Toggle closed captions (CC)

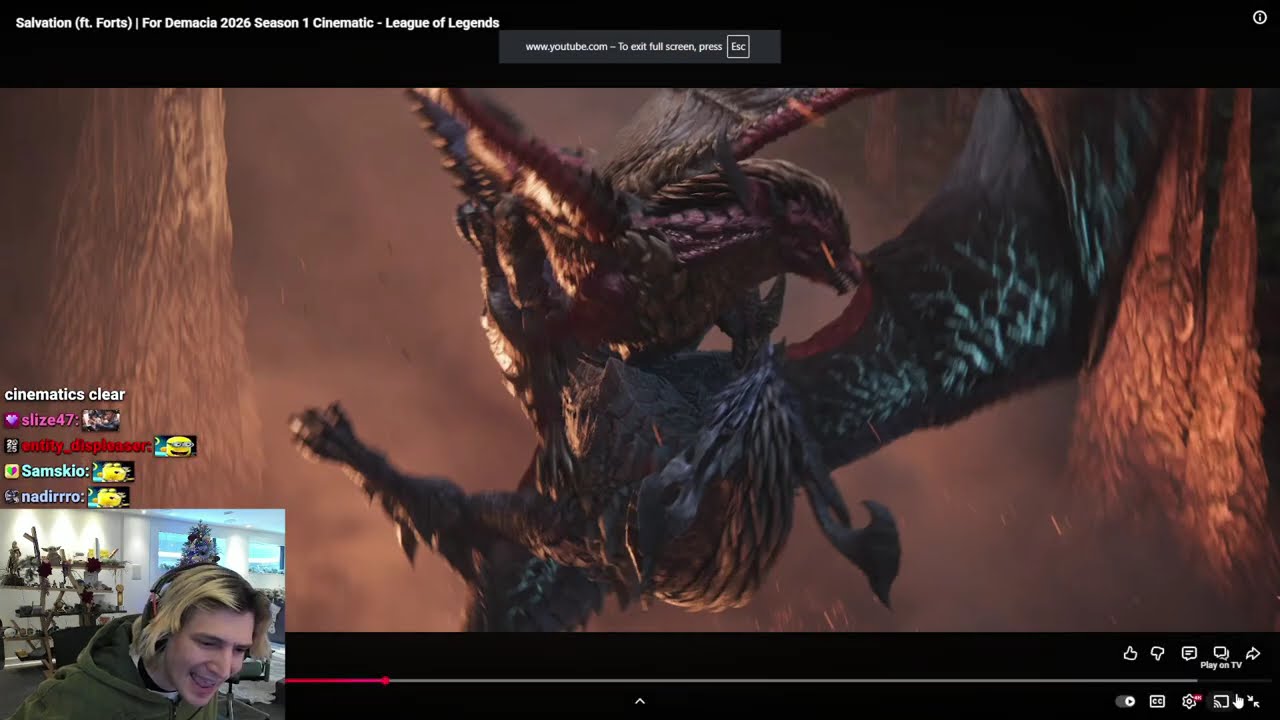[1157, 701]
